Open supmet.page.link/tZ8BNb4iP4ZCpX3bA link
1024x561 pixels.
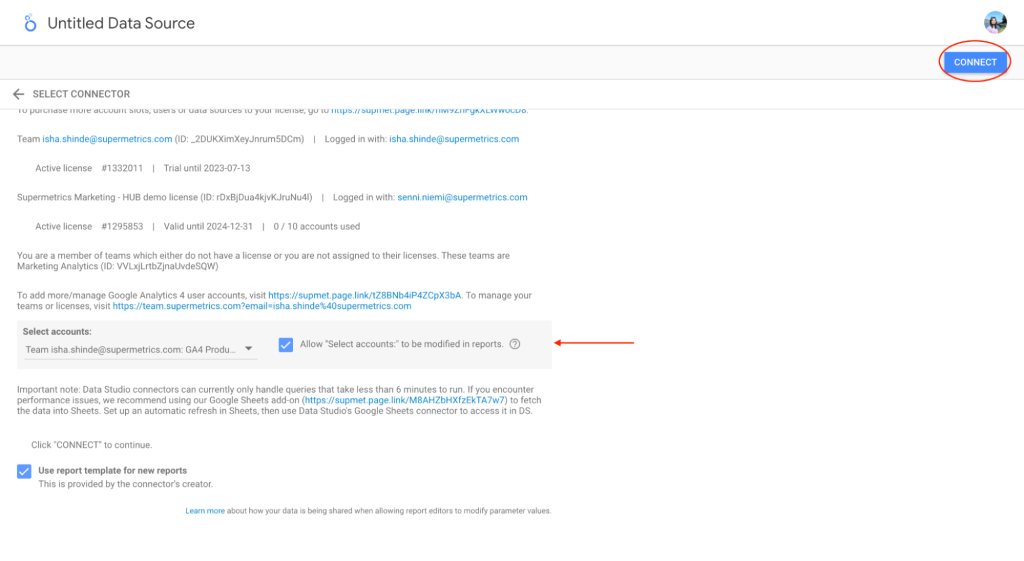tap(364, 295)
